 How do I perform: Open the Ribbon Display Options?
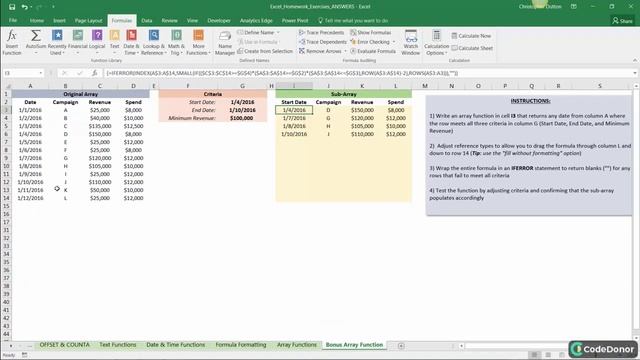pyautogui.click(x=573, y=7)
